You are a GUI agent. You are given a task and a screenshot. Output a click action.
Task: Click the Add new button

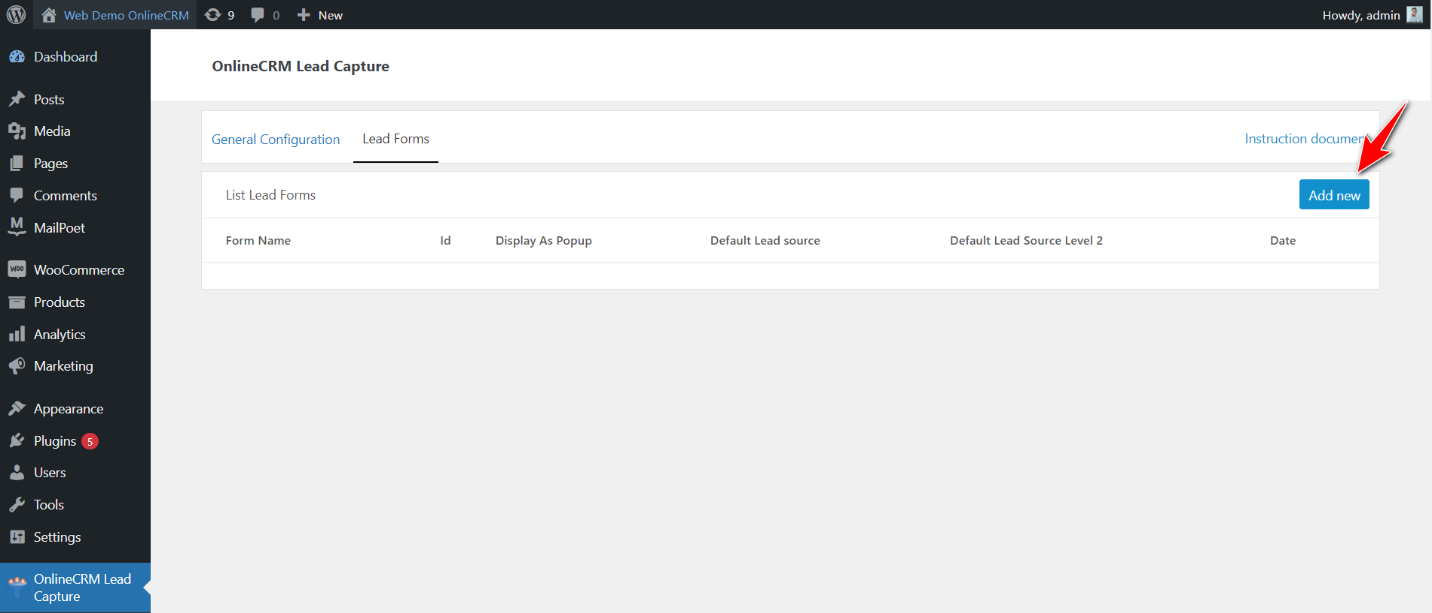tap(1334, 194)
